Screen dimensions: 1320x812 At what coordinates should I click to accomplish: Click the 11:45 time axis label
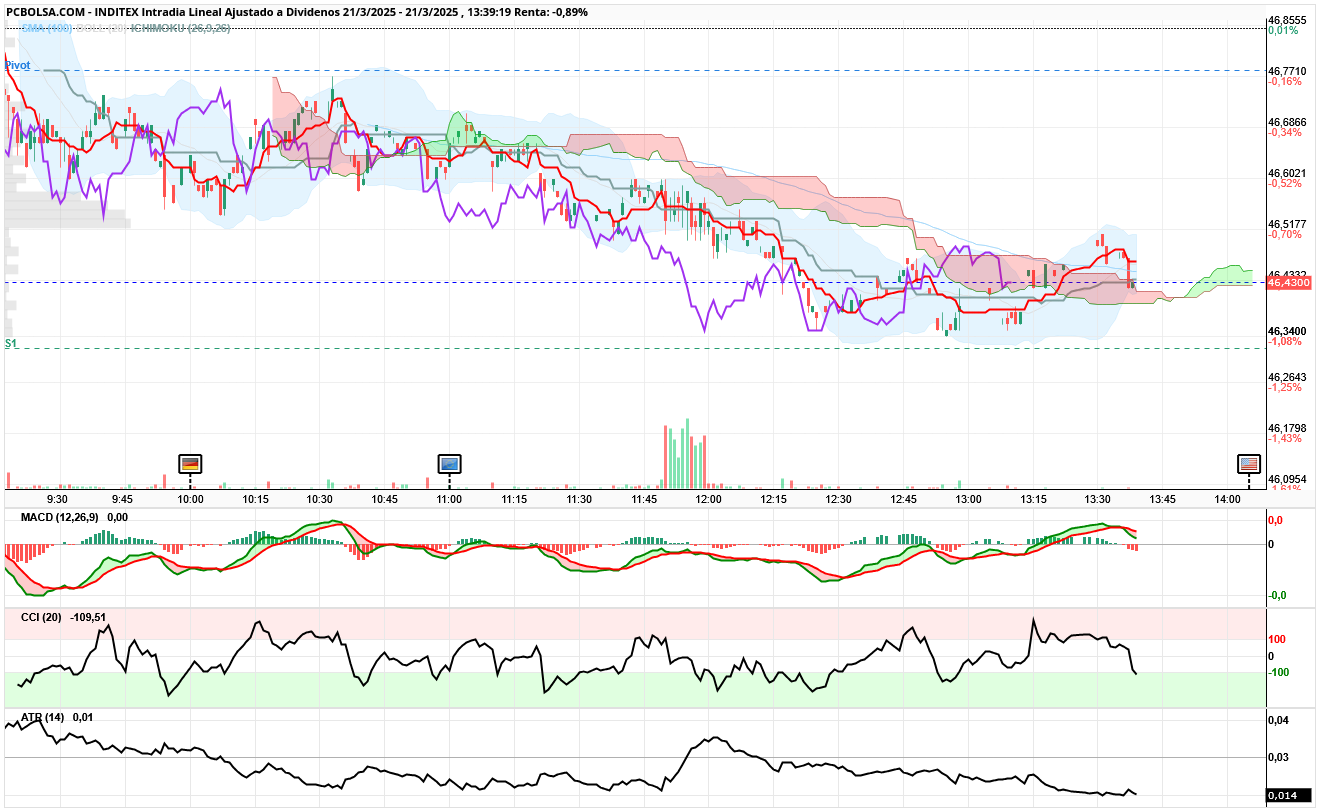(644, 498)
